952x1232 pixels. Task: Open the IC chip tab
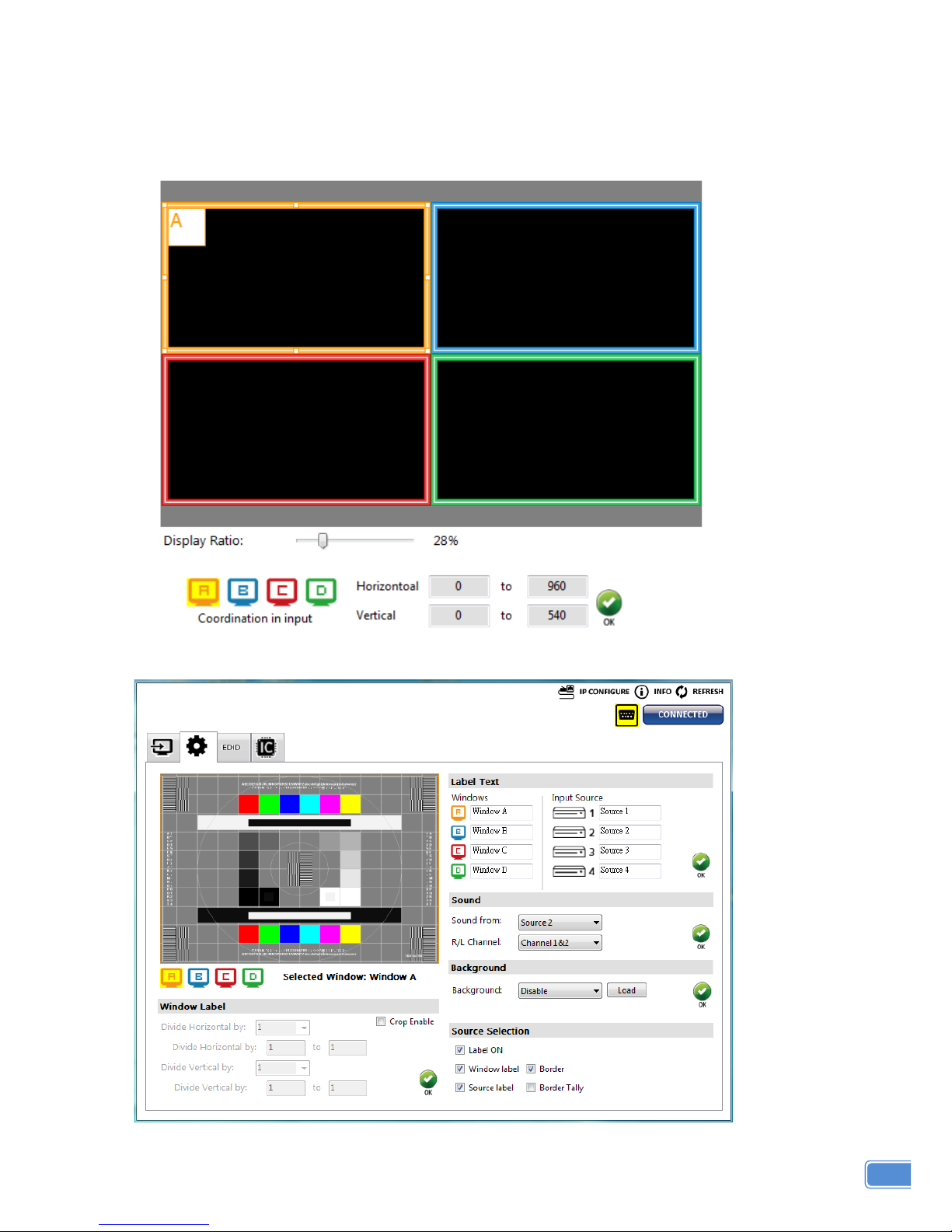266,747
